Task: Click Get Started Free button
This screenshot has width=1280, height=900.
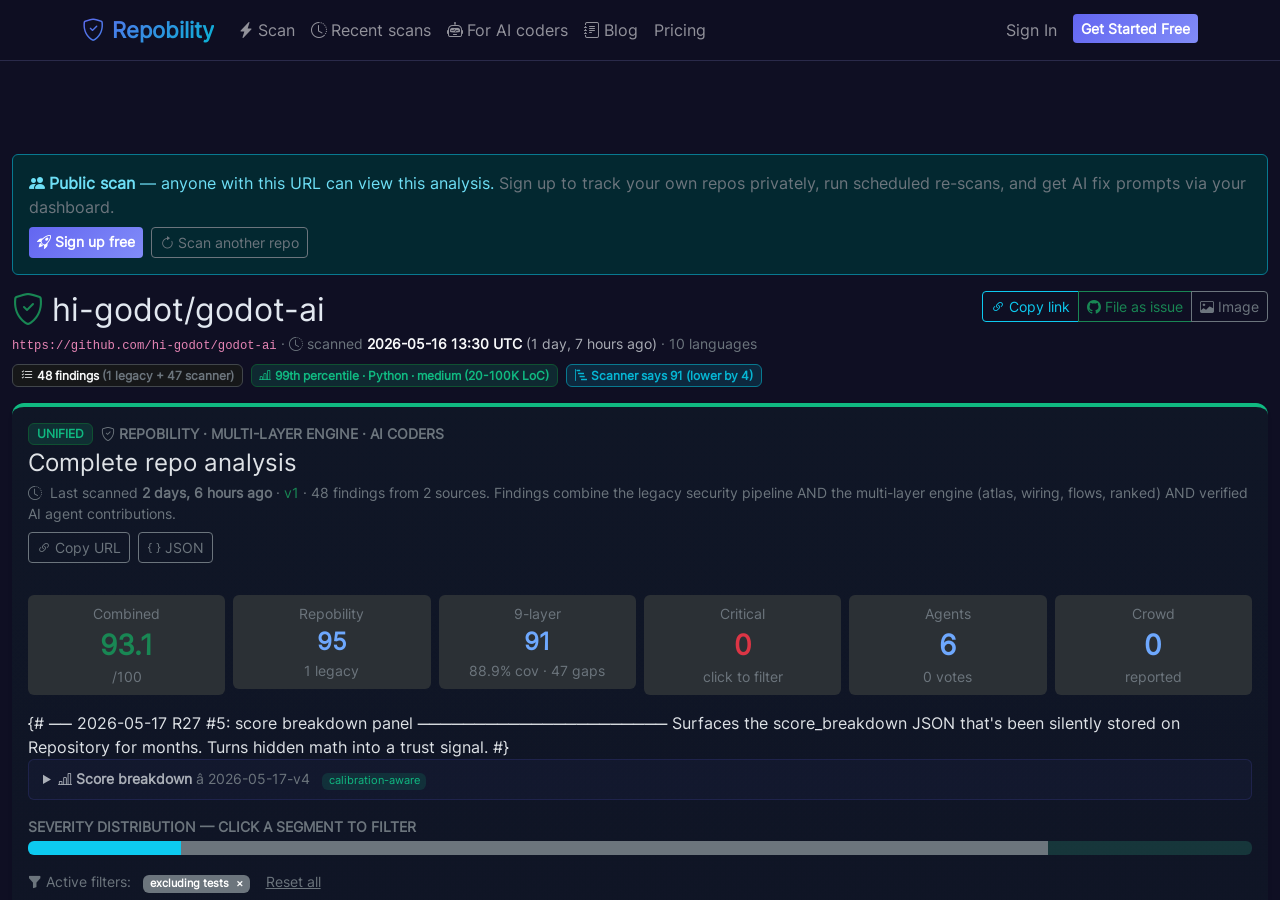Action: pyautogui.click(x=1135, y=29)
